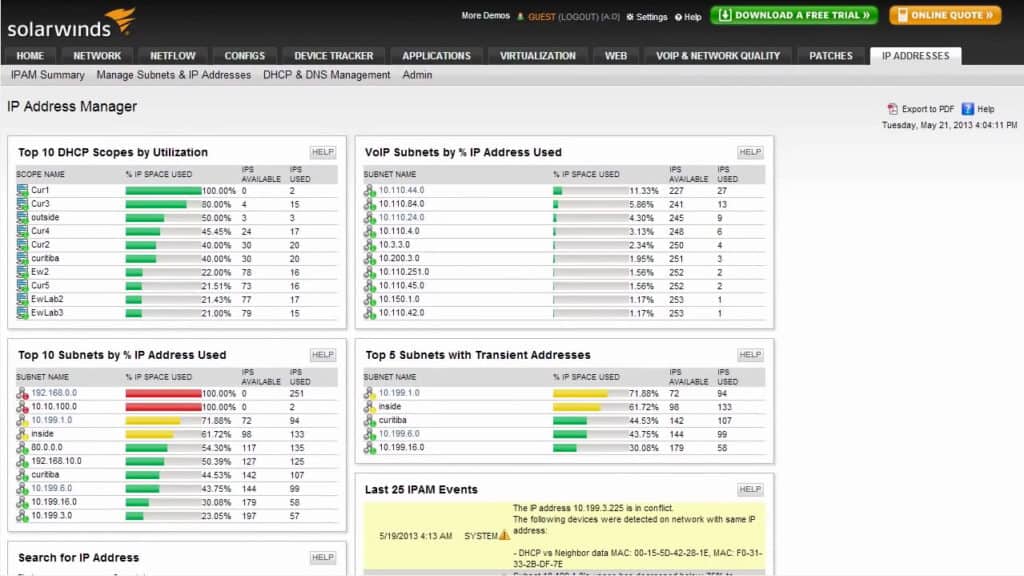Click the 10.110.42.0 subnet icon
The height and width of the screenshot is (576, 1024).
click(370, 313)
